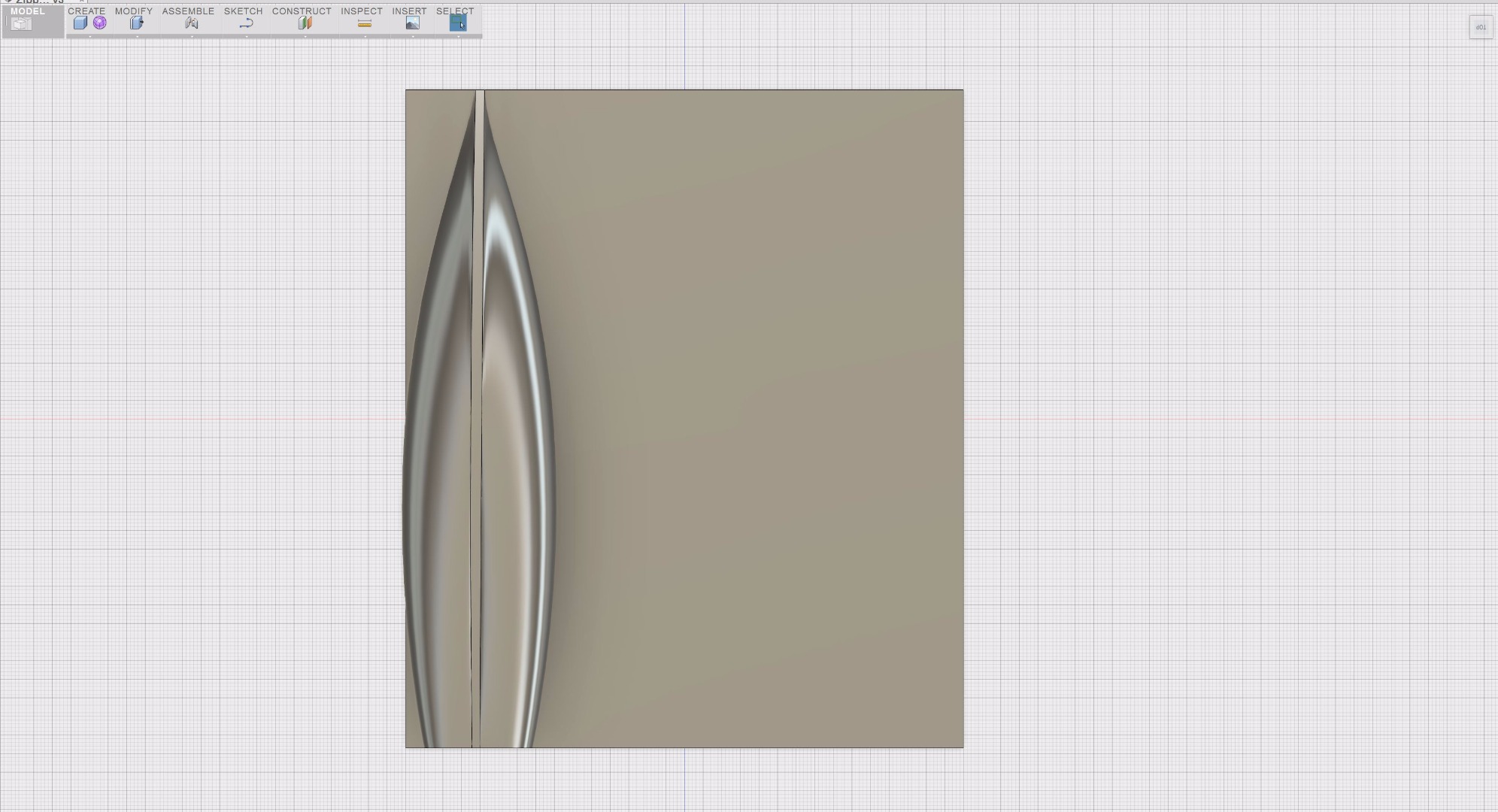Image resolution: width=1498 pixels, height=812 pixels.
Task: Expand the small arrow below CONSTRUCT icon
Action: coord(305,36)
